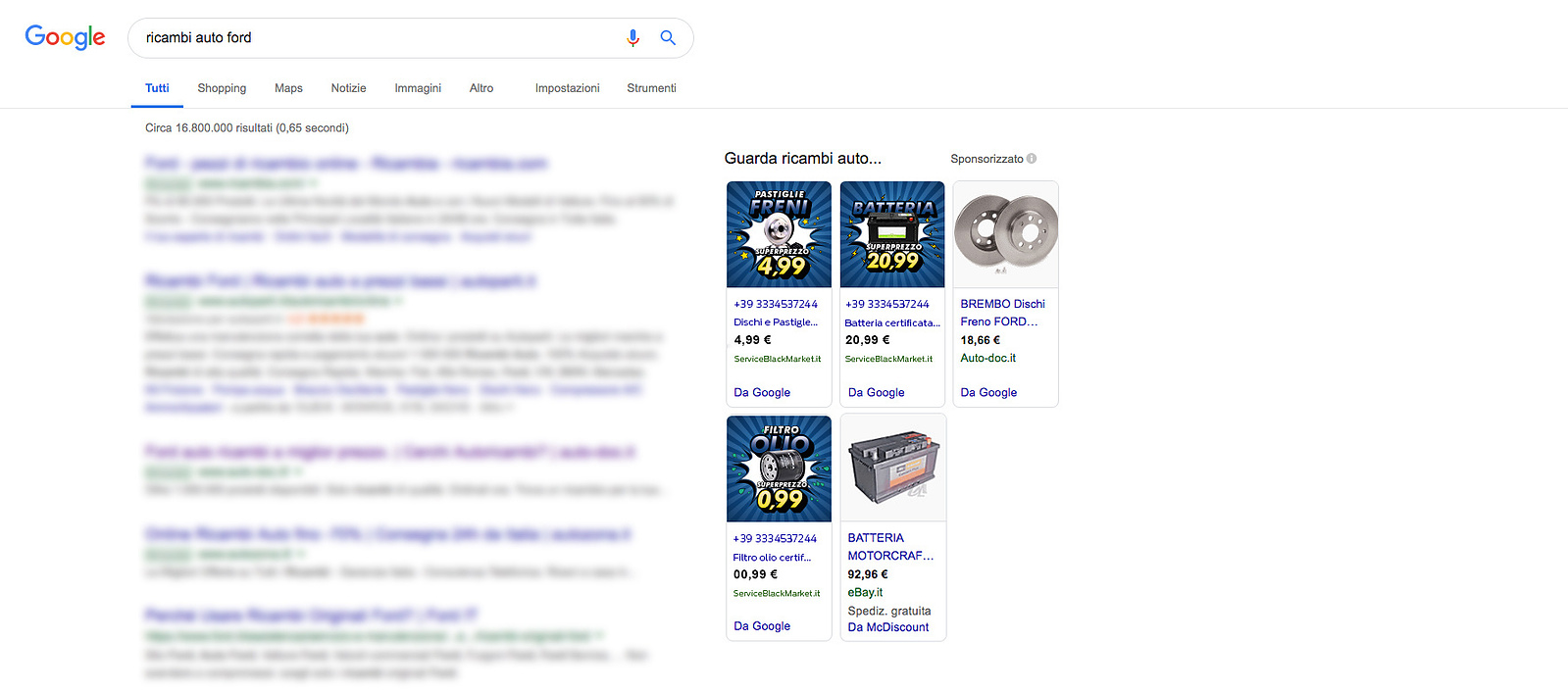The image size is (1568, 691).
Task: Open the Da McDiscount link
Action: tap(888, 627)
